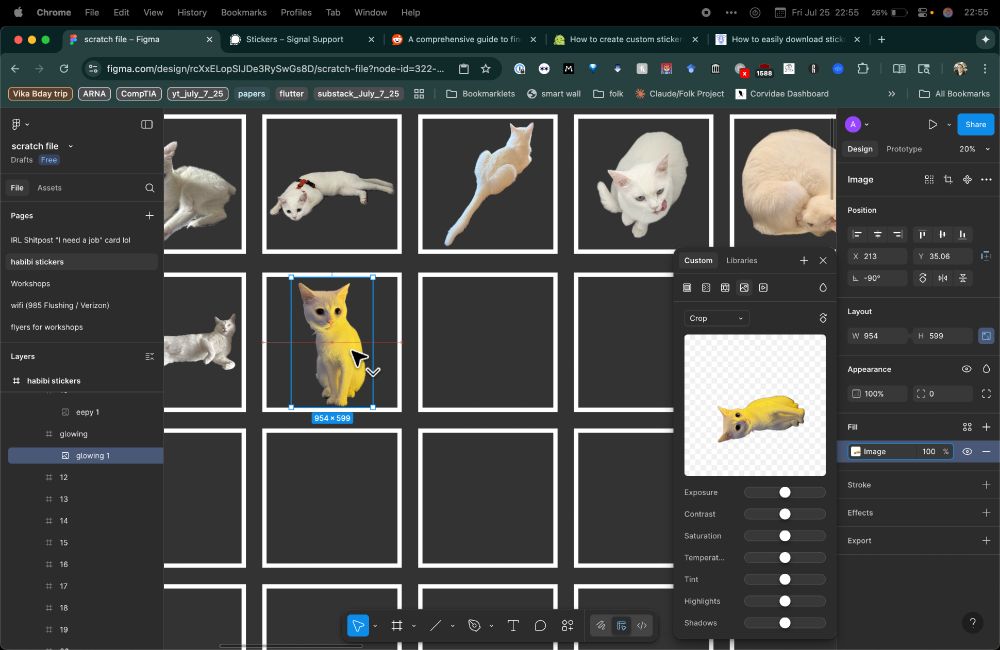Open the Stickers – Signal Support browser tab
This screenshot has height=650, width=1000.
coord(303,40)
